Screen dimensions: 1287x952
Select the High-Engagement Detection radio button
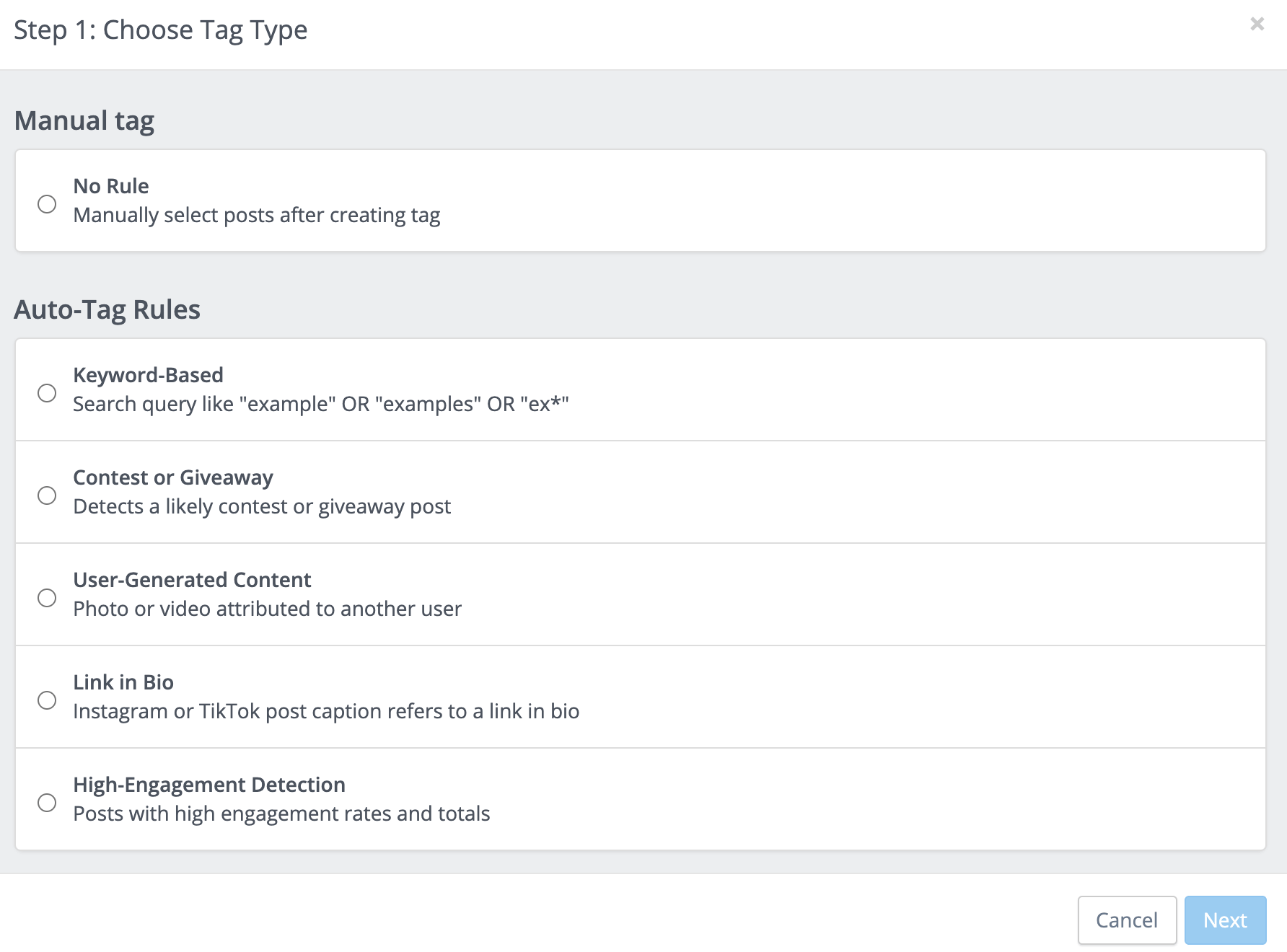(x=48, y=802)
